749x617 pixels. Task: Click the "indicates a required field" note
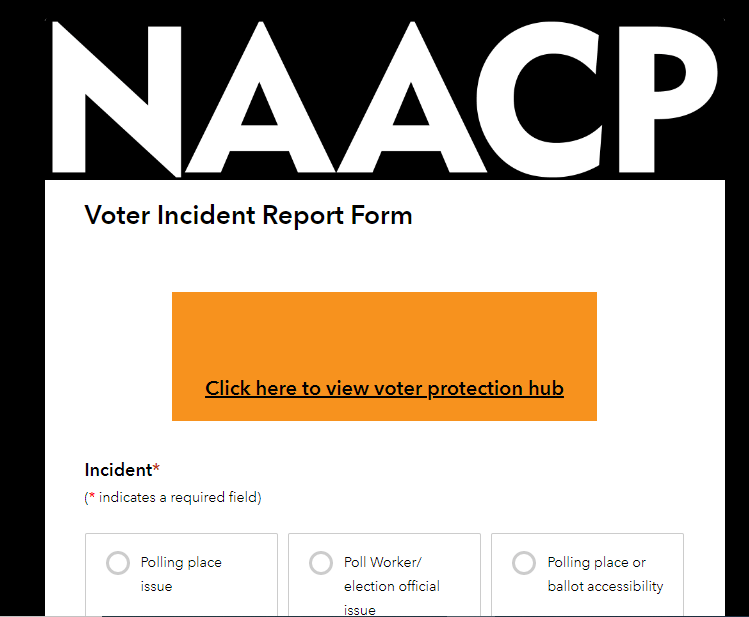click(x=179, y=497)
